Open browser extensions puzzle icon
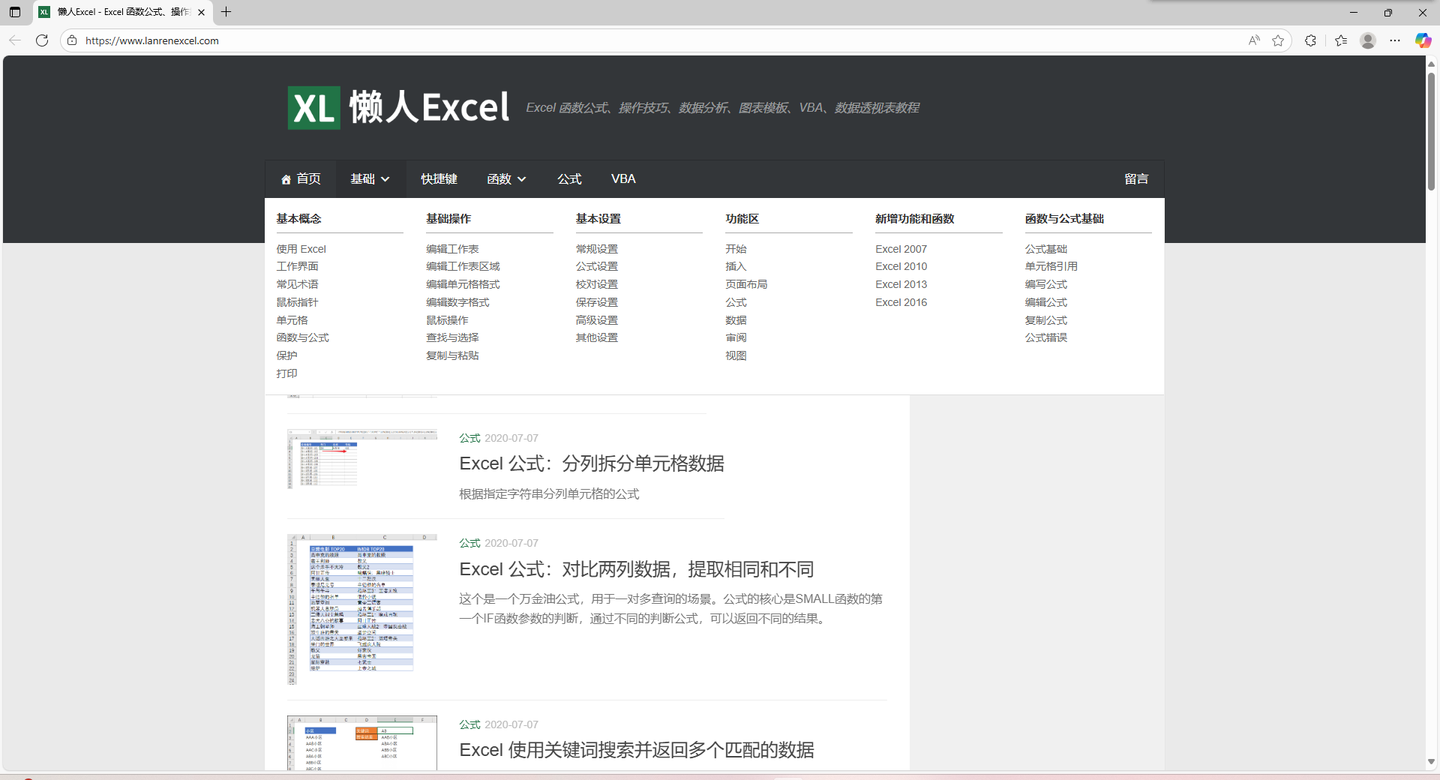This screenshot has height=780, width=1440. [1310, 41]
